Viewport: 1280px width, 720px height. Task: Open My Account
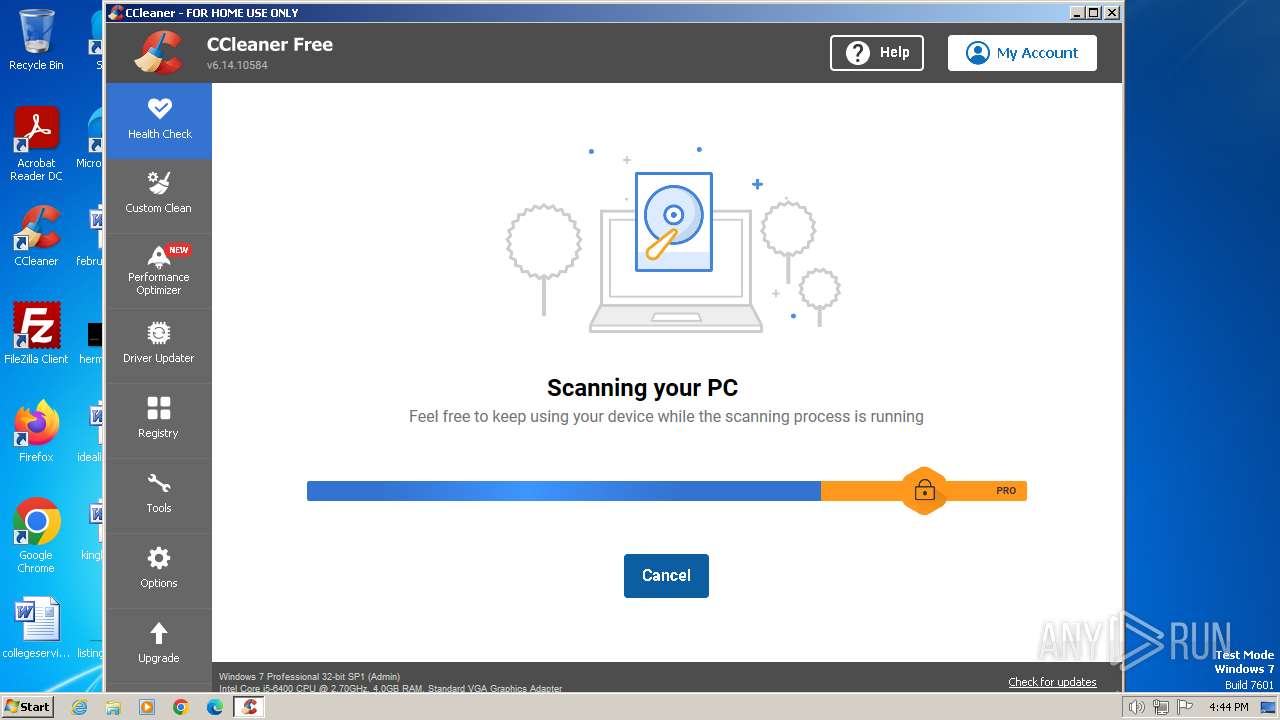tap(1022, 53)
